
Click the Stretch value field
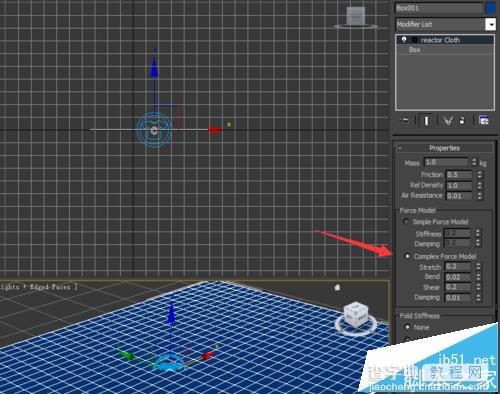(x=458, y=266)
